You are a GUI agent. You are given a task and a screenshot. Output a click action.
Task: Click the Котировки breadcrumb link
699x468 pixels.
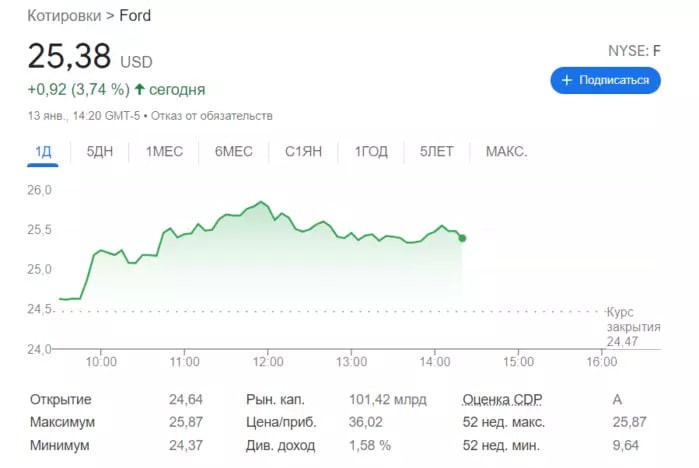point(63,16)
